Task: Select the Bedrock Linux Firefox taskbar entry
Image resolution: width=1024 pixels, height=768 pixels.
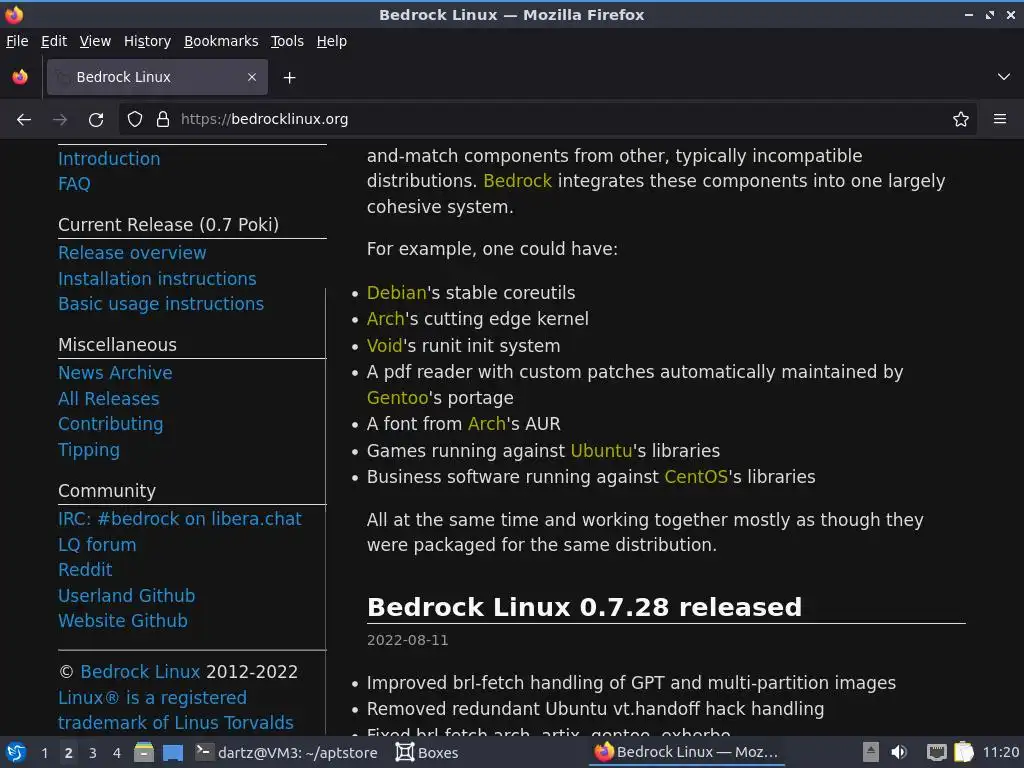Action: [x=687, y=753]
